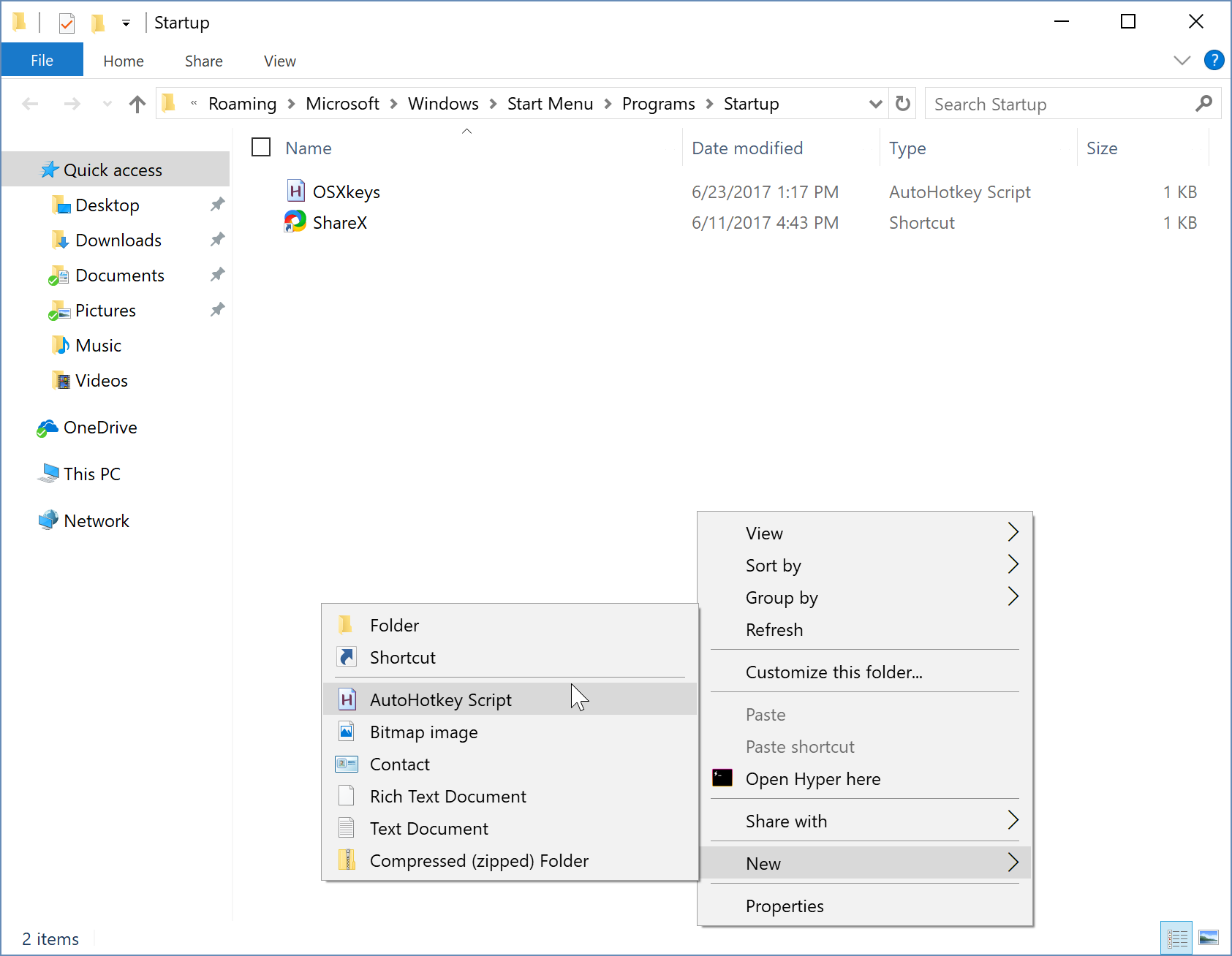Click Customize this folder... menu entry
The height and width of the screenshot is (956, 1232).
(x=865, y=672)
